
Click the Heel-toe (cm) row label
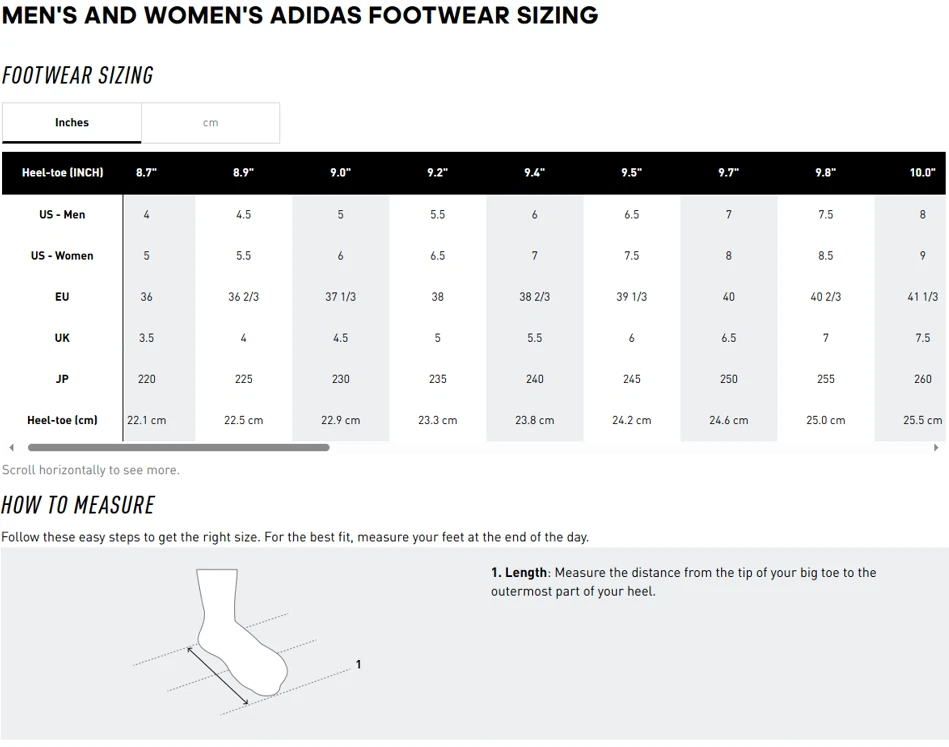click(62, 420)
